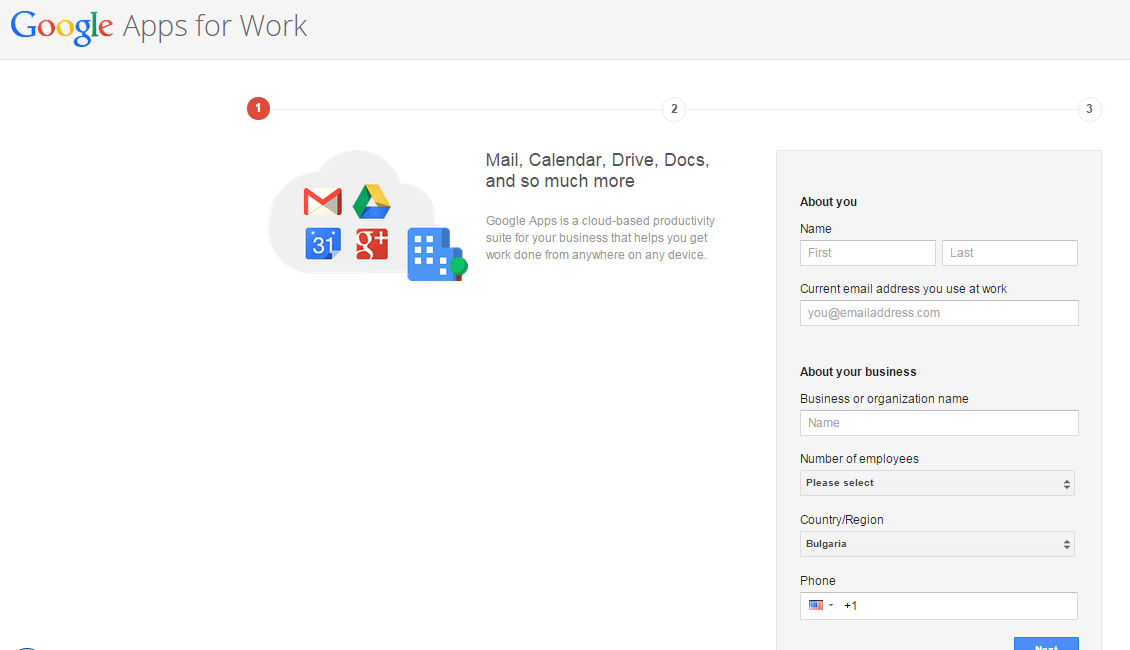Image resolution: width=1130 pixels, height=650 pixels.
Task: Click the blue office building icon
Action: point(434,254)
